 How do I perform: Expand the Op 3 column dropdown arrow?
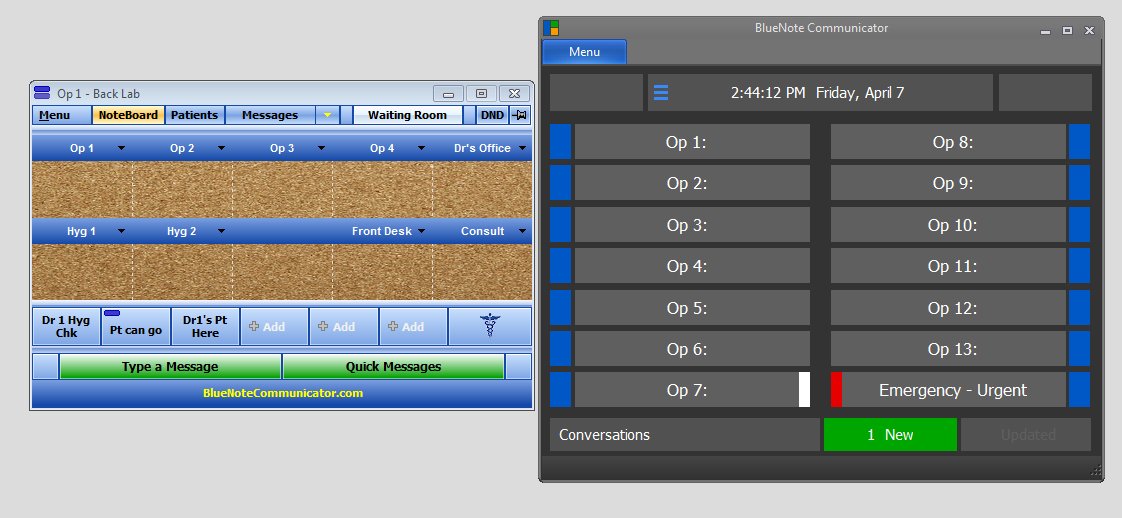321,148
